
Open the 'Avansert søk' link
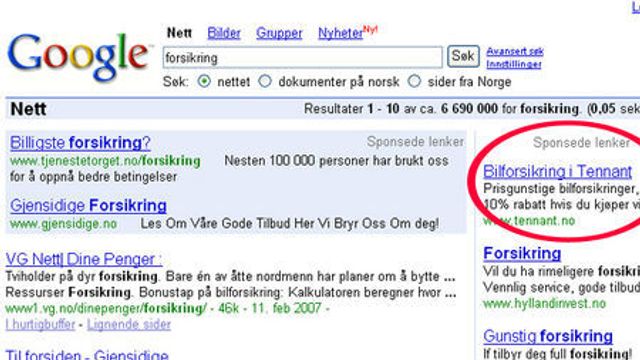click(x=515, y=51)
